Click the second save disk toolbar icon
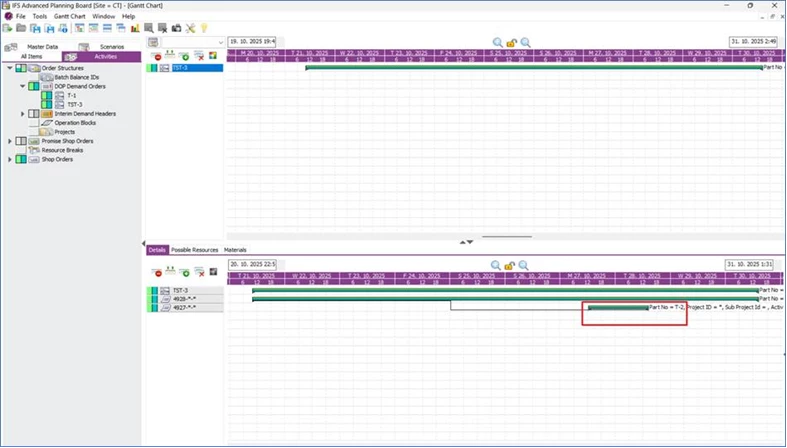Image resolution: width=787 pixels, height=448 pixels. pos(49,28)
